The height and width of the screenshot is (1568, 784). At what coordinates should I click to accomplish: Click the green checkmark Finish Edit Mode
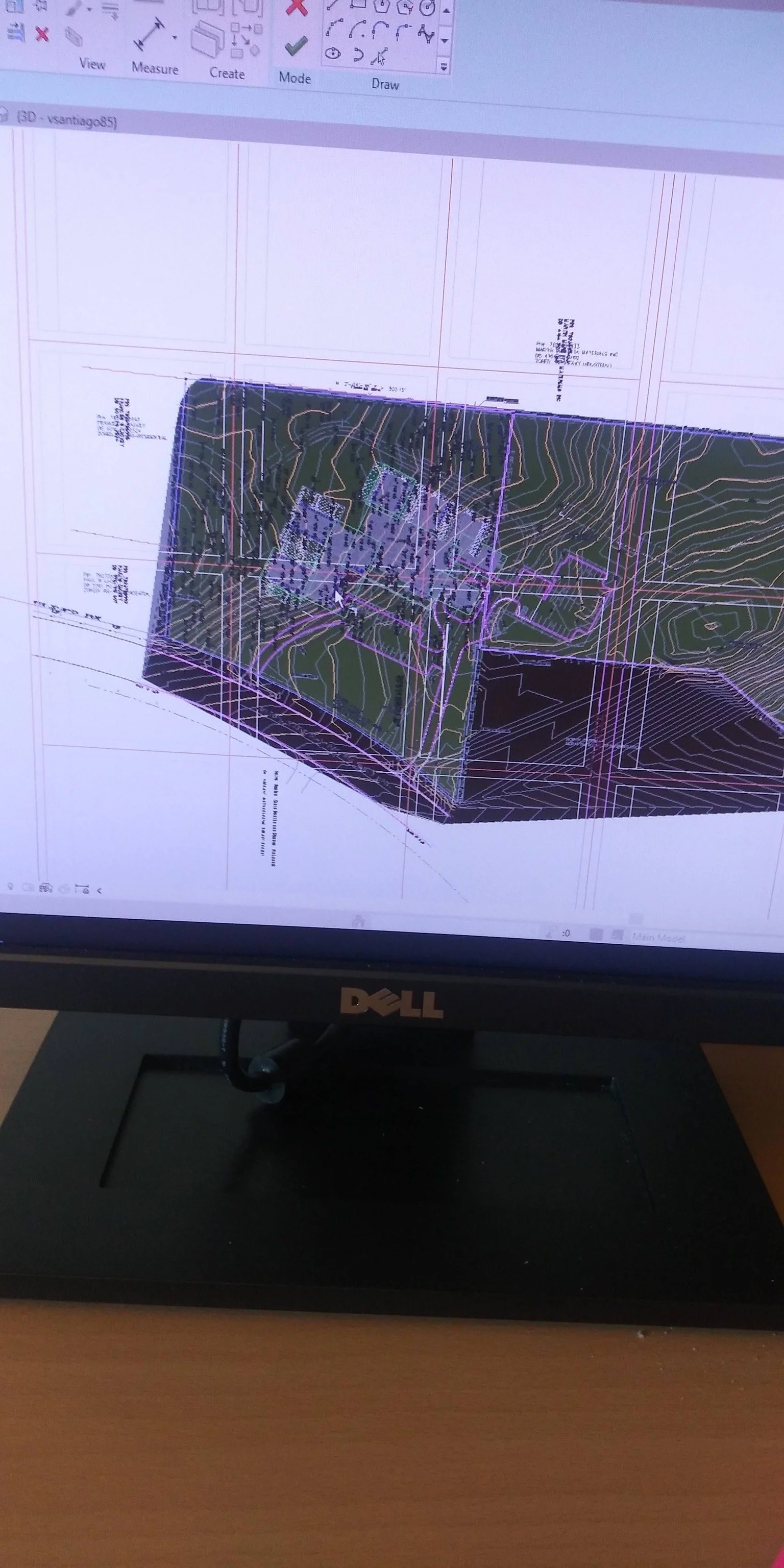click(x=296, y=47)
